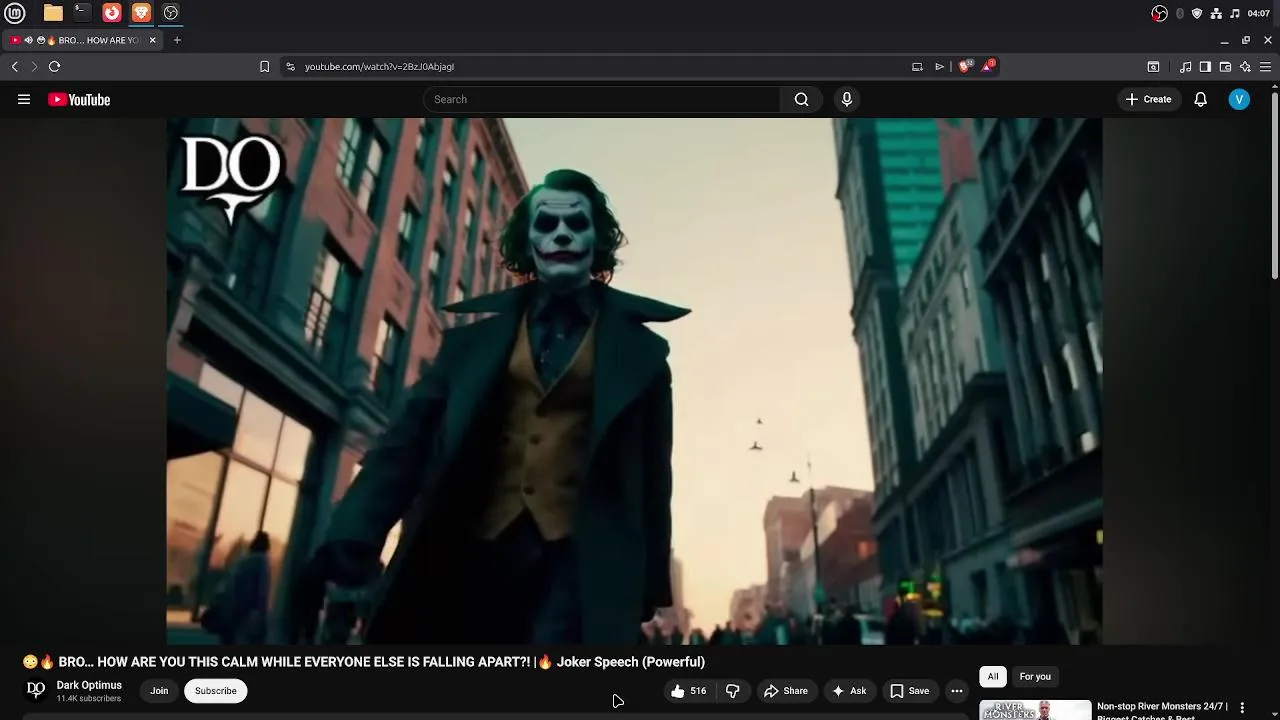The height and width of the screenshot is (720, 1280).
Task: Open the tab search toolbar icon
Action: pos(1153,67)
